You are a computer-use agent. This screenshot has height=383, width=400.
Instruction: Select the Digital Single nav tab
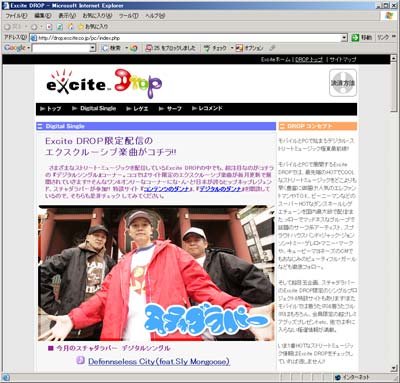tap(94, 109)
